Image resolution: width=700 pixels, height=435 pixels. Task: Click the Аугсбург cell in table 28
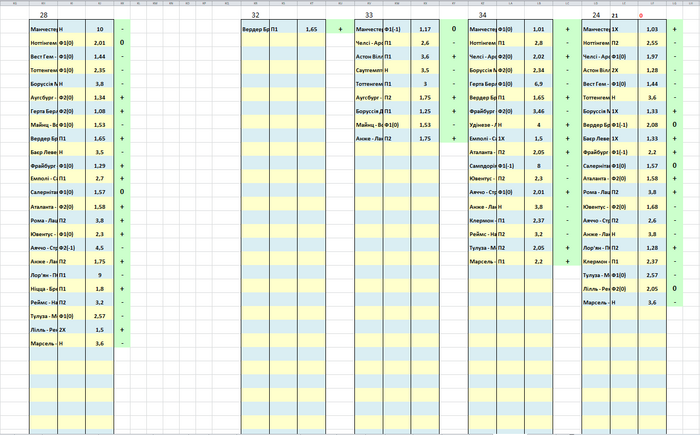point(43,97)
